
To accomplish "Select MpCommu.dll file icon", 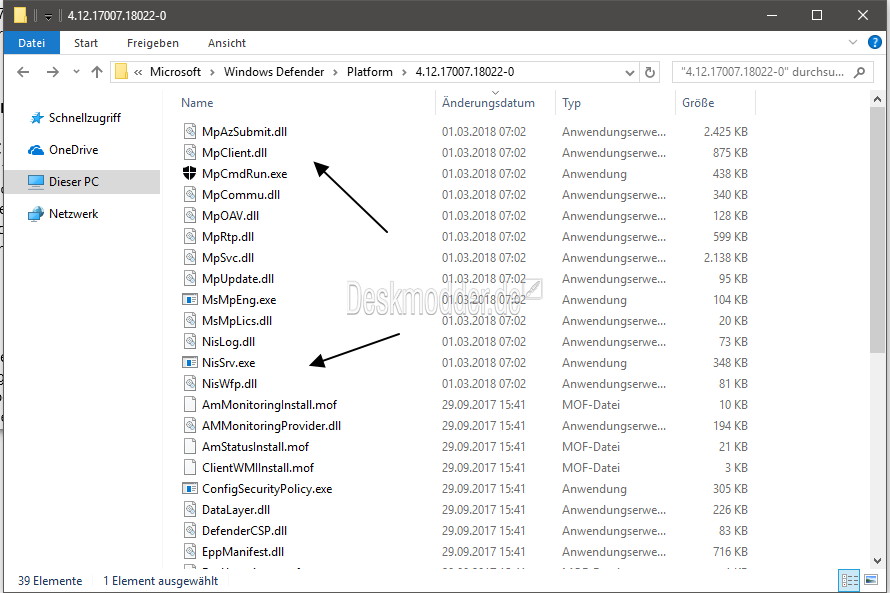I will (190, 195).
